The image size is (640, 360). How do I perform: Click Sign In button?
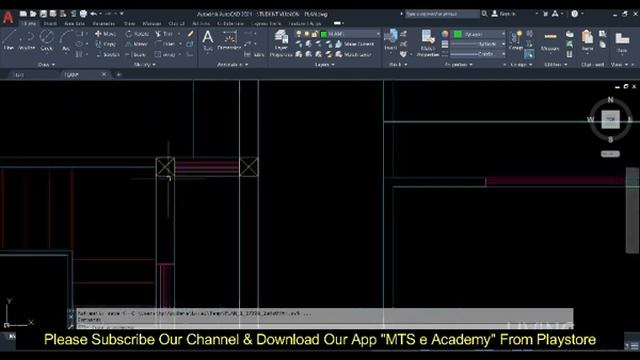coord(504,14)
